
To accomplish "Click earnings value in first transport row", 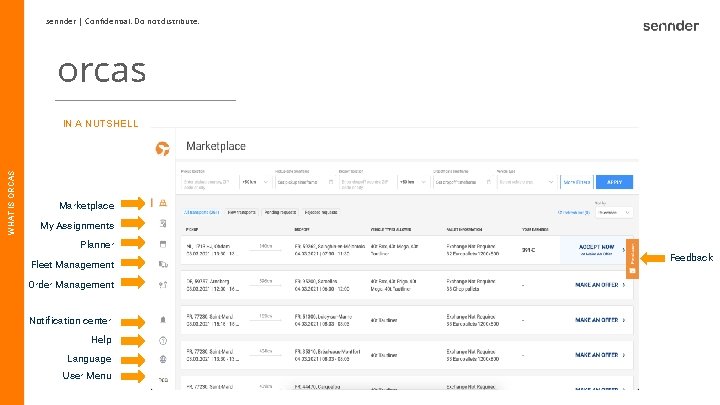I will (528, 250).
